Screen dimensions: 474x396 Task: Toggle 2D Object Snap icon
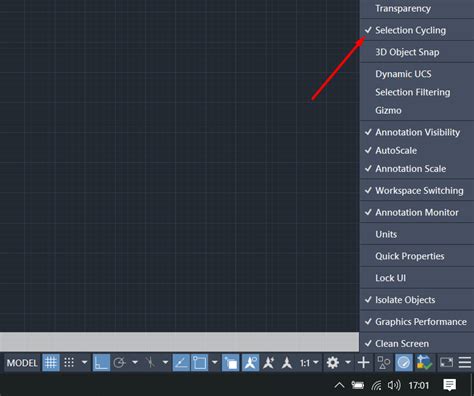point(199,362)
